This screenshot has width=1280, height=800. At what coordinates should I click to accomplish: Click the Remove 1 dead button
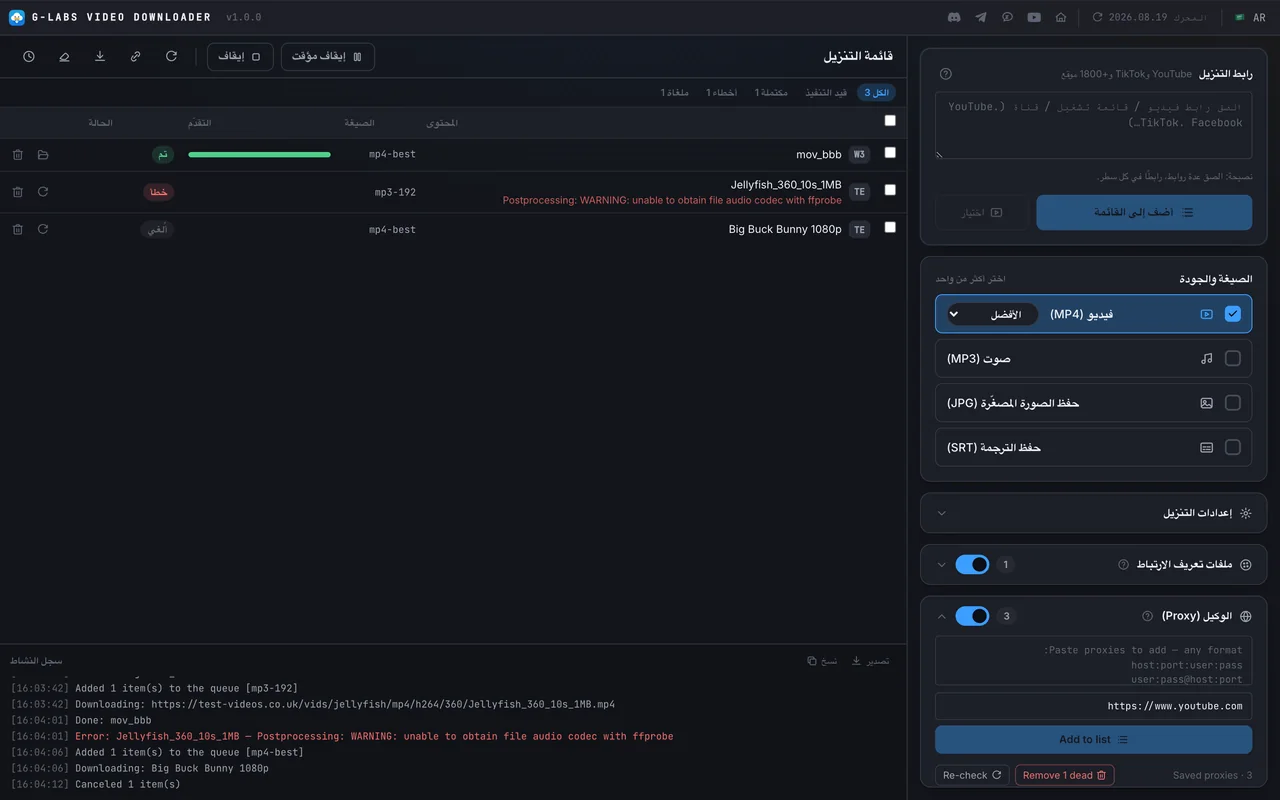(1064, 775)
